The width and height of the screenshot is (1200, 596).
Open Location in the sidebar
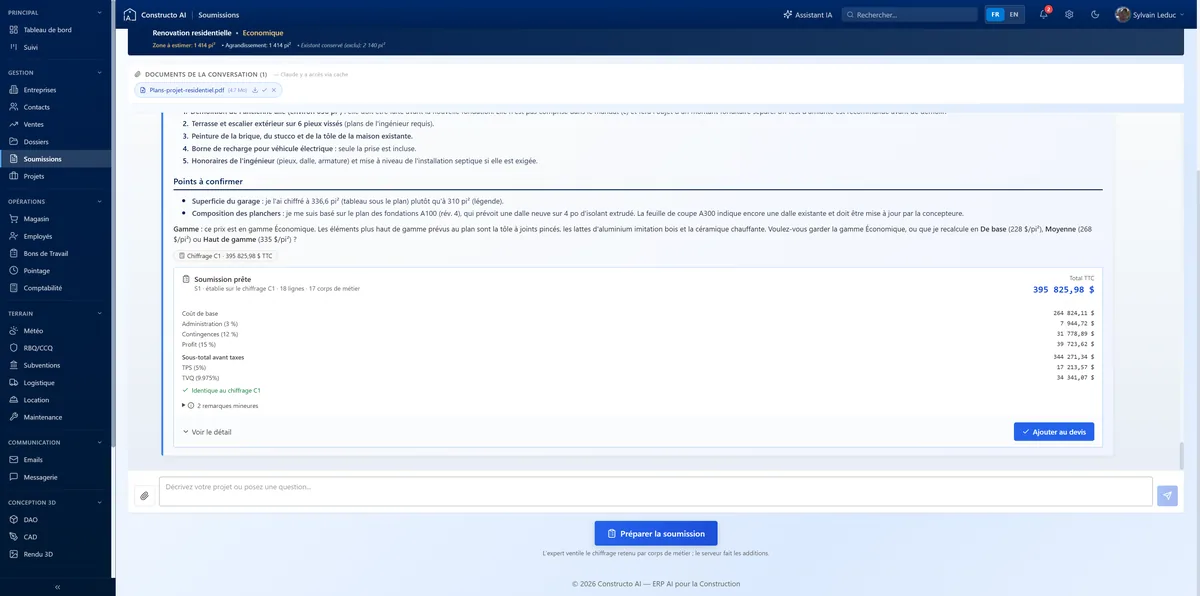pos(56,400)
